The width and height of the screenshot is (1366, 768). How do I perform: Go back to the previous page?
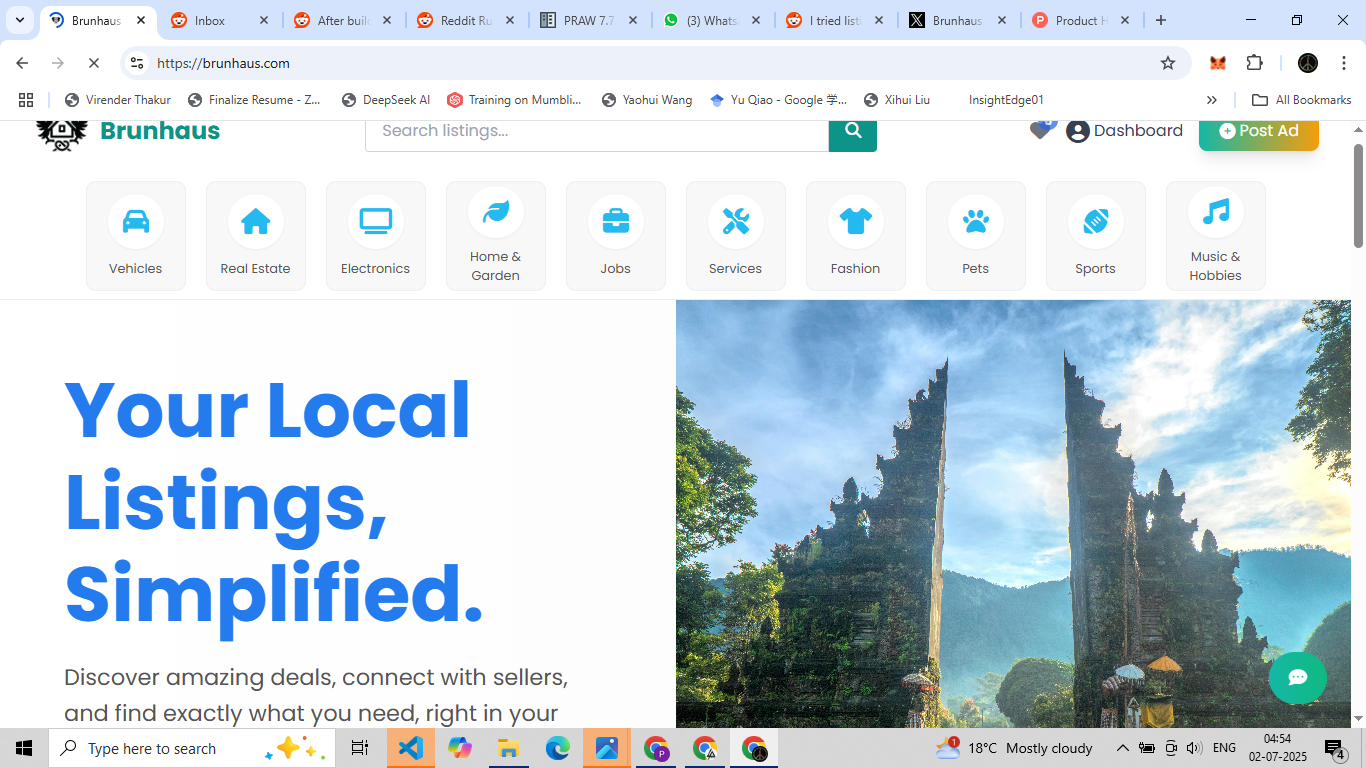[22, 63]
